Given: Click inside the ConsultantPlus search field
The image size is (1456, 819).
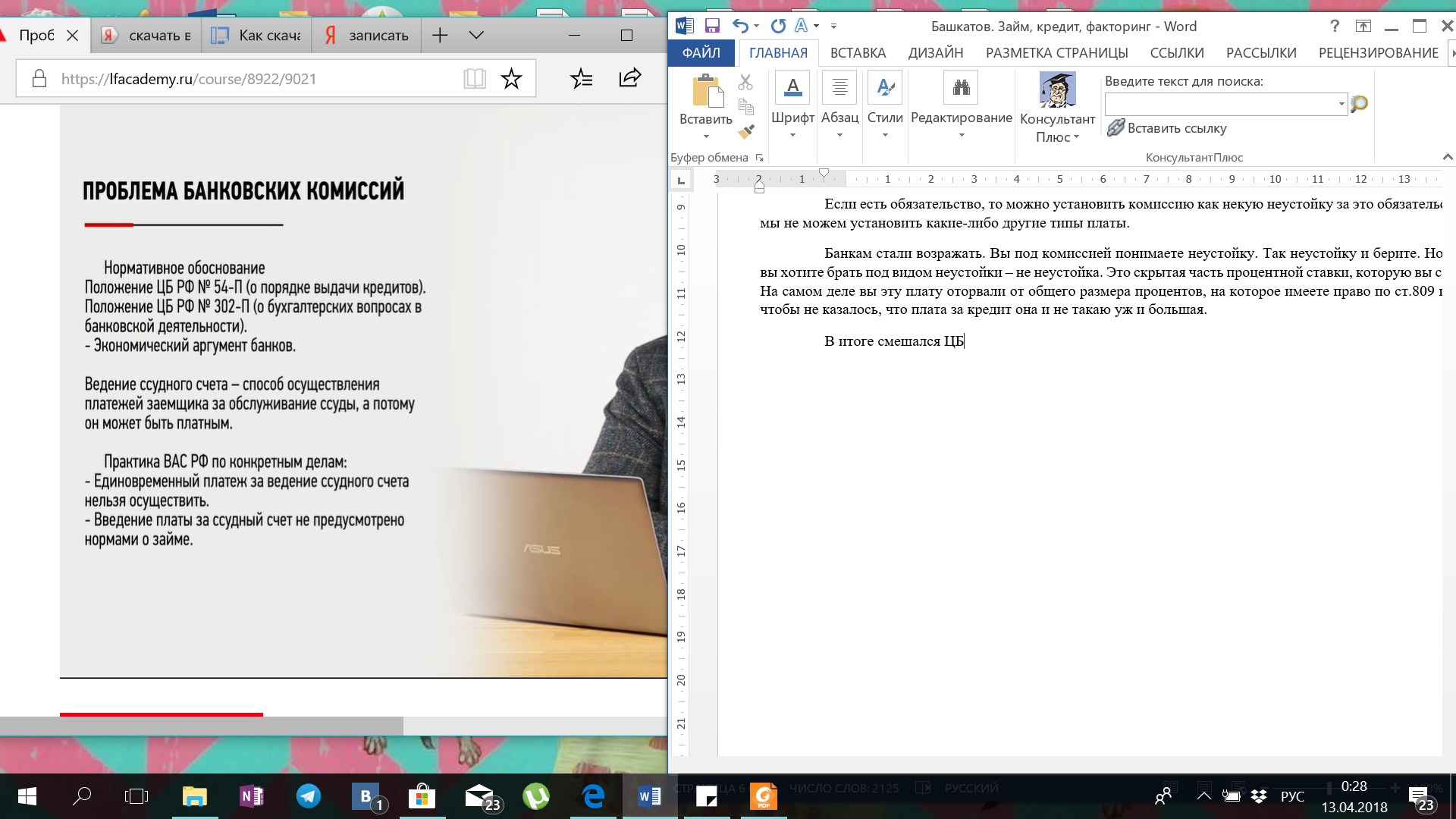Looking at the screenshot, I should 1220,104.
